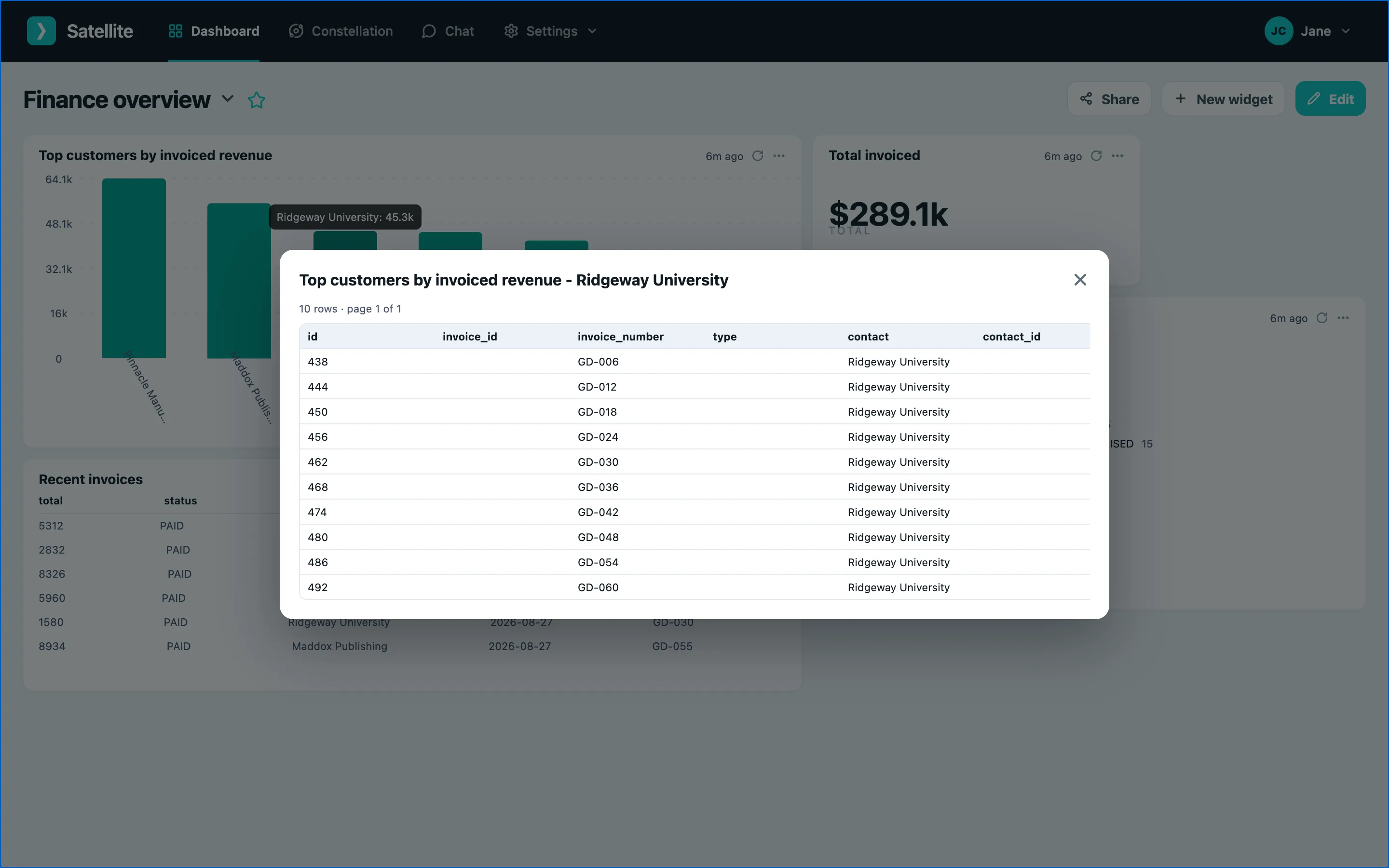
Task: Star the Finance overview dashboard
Action: tap(257, 100)
